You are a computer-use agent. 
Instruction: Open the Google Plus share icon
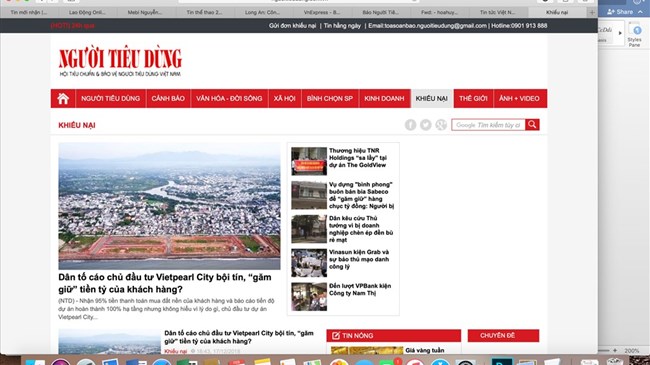click(x=441, y=125)
